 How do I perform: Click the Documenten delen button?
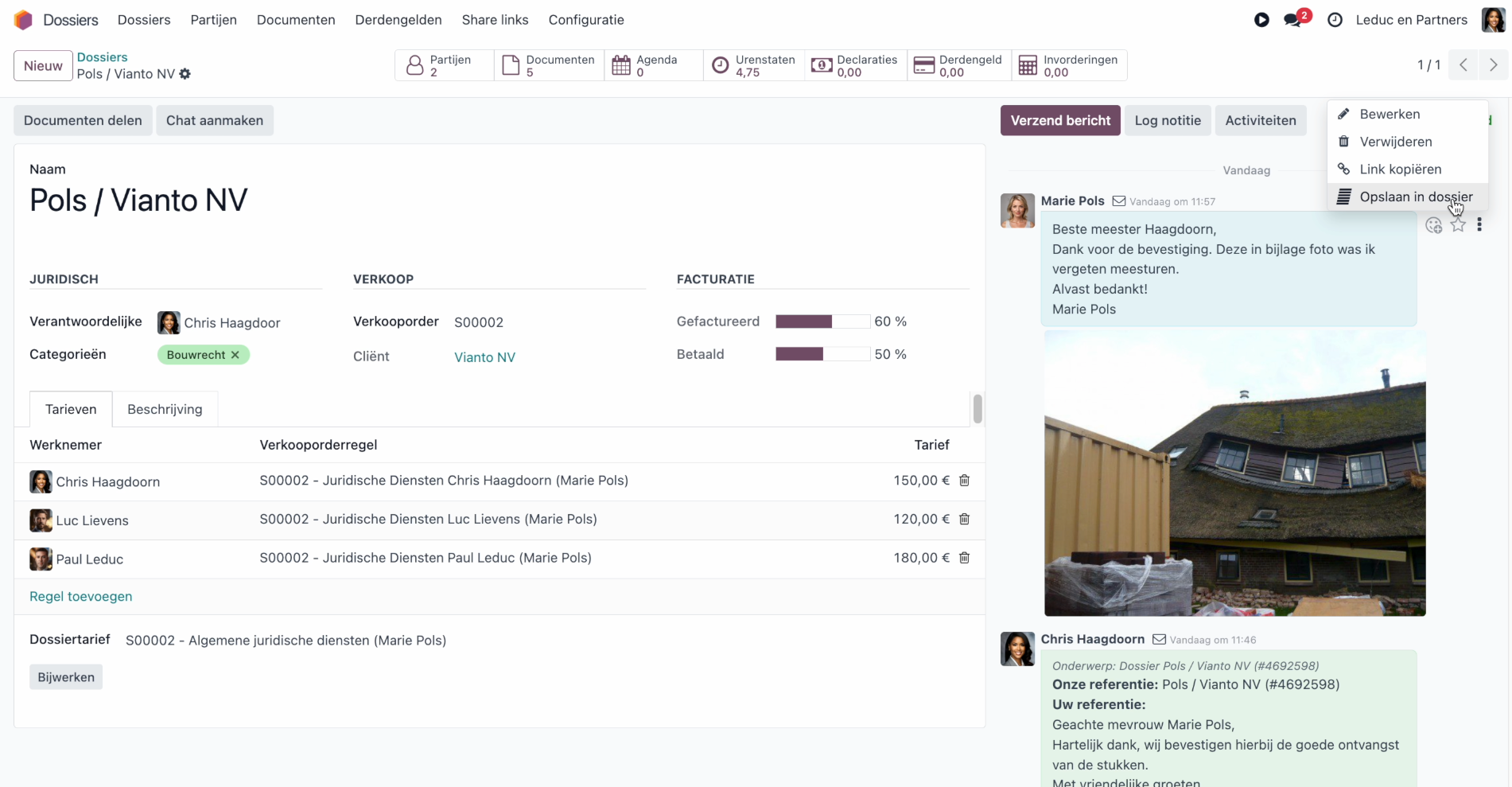pyautogui.click(x=83, y=121)
